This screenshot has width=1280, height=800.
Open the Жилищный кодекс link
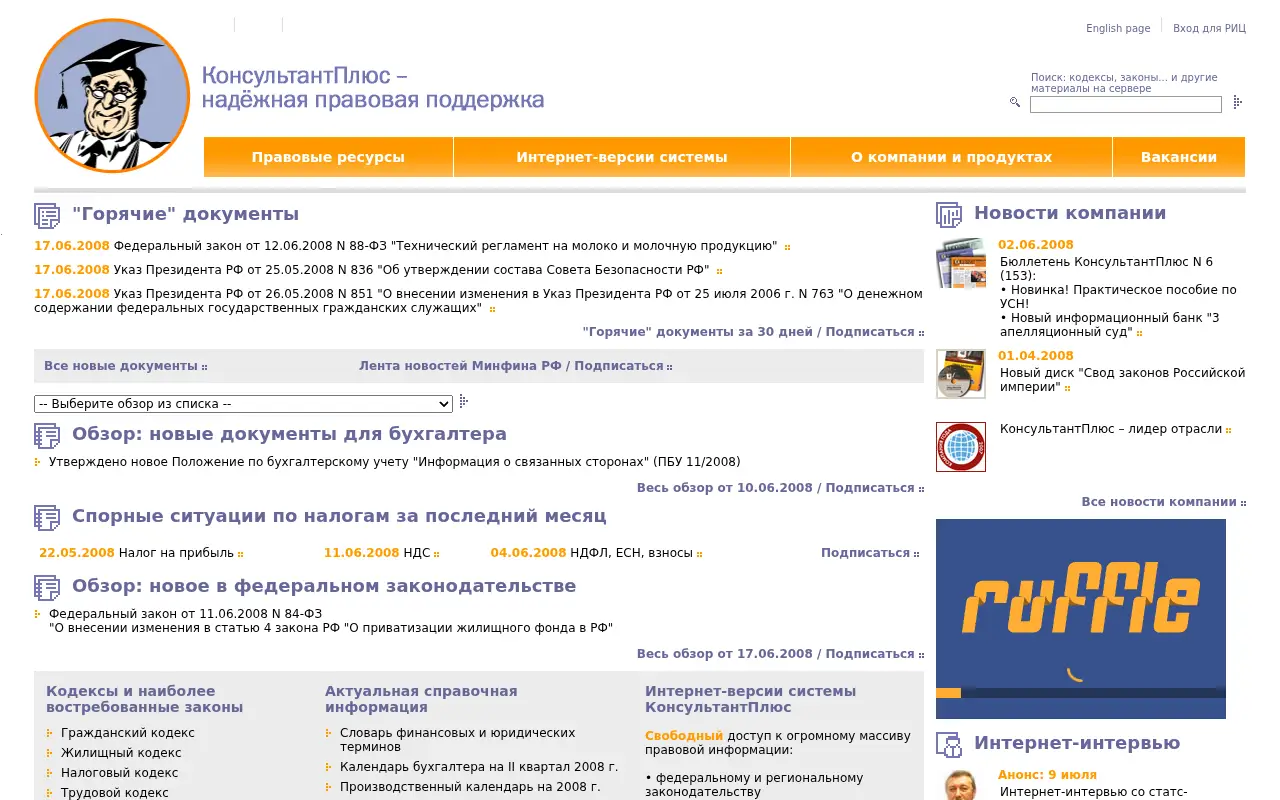(121, 753)
